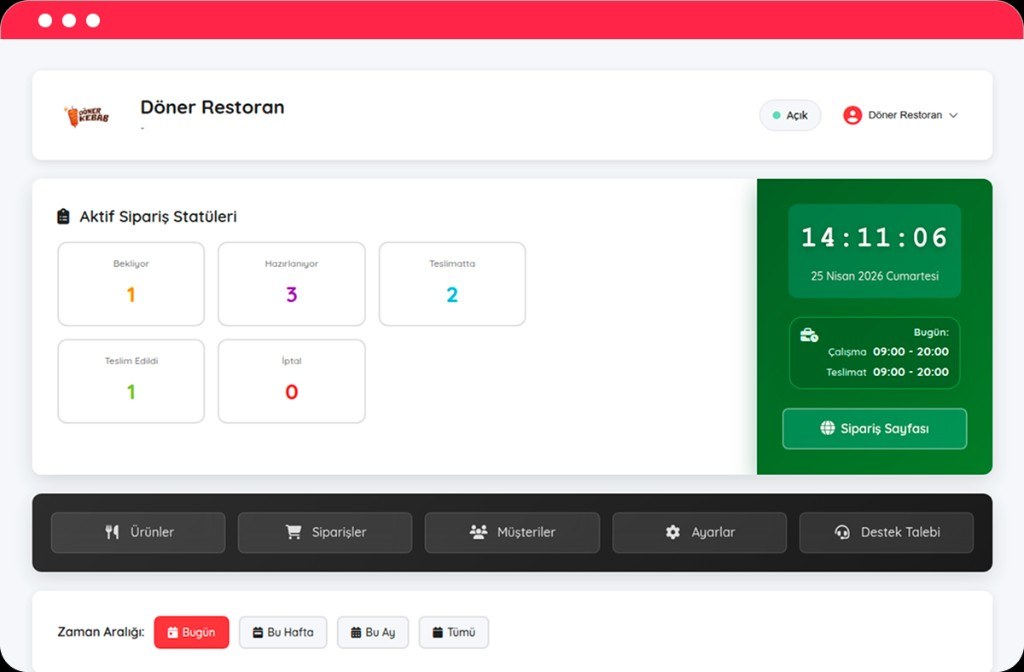Click the 14:11:06 clock display
The width and height of the screenshot is (1024, 672).
pyautogui.click(x=874, y=237)
